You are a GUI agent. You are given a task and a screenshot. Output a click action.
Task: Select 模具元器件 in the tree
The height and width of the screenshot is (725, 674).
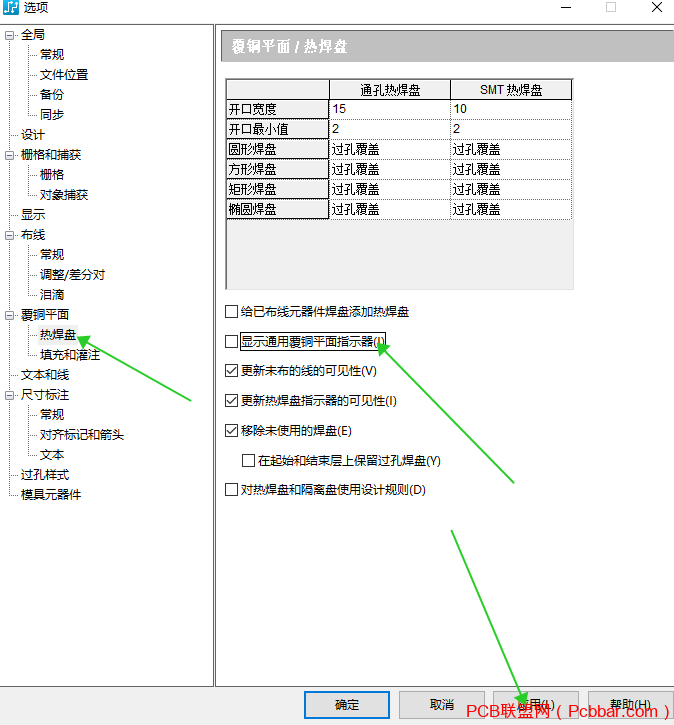51,495
